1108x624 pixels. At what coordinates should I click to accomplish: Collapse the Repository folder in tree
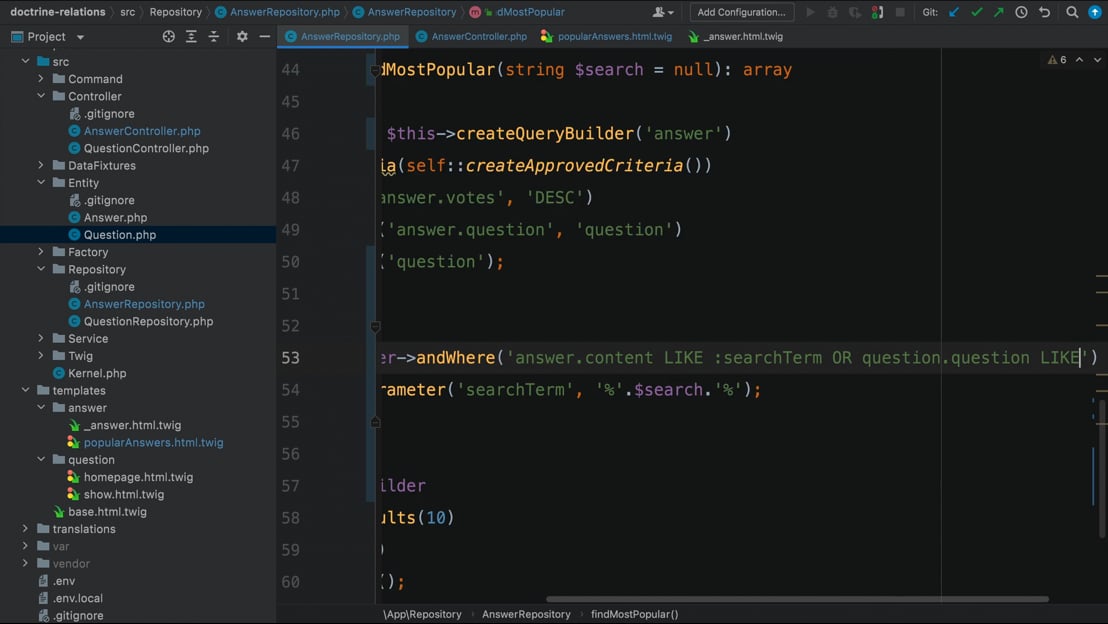coord(41,269)
